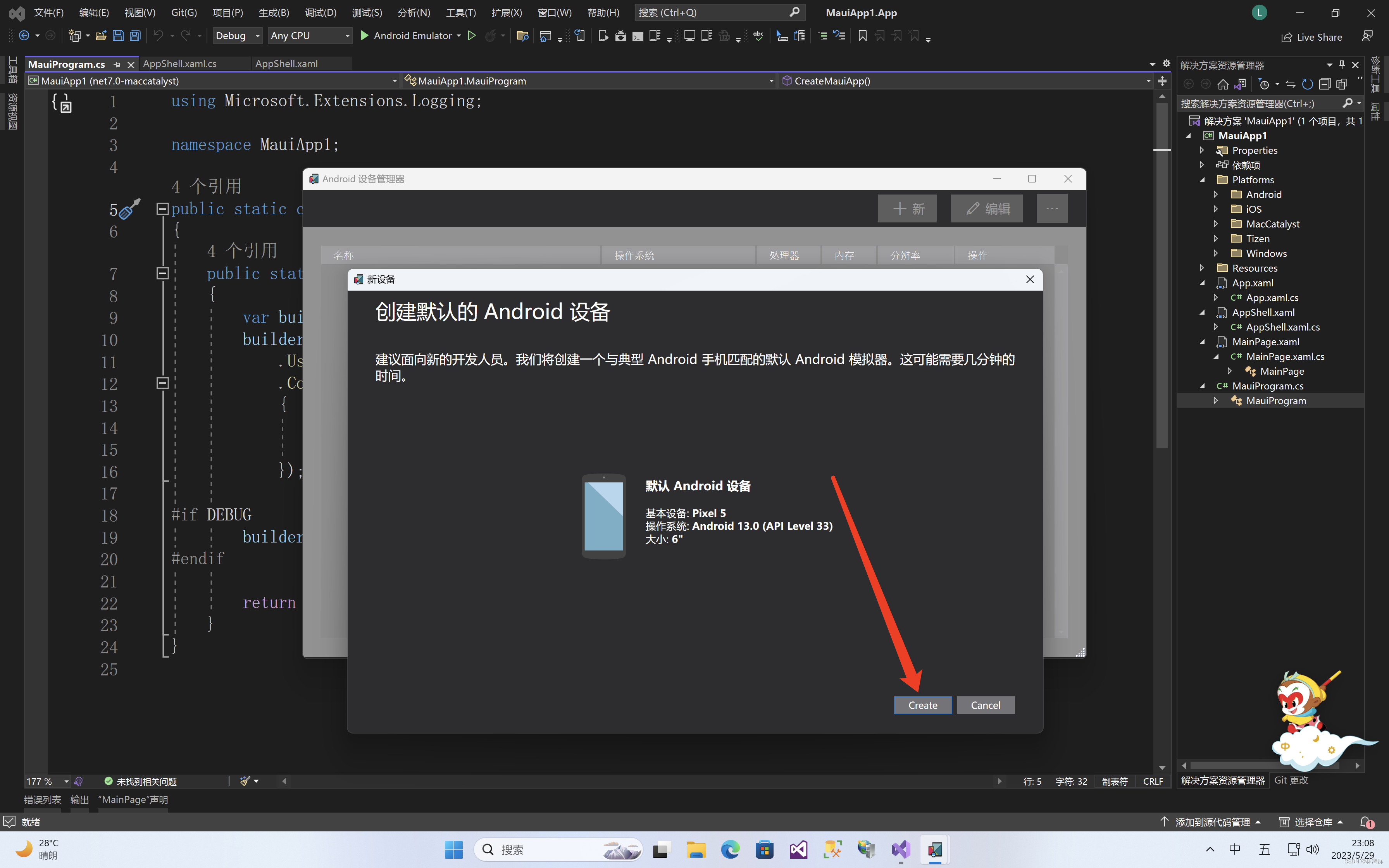Click Collapse All icon in Solution Explorer
Image resolution: width=1389 pixels, height=868 pixels.
pyautogui.click(x=1324, y=84)
